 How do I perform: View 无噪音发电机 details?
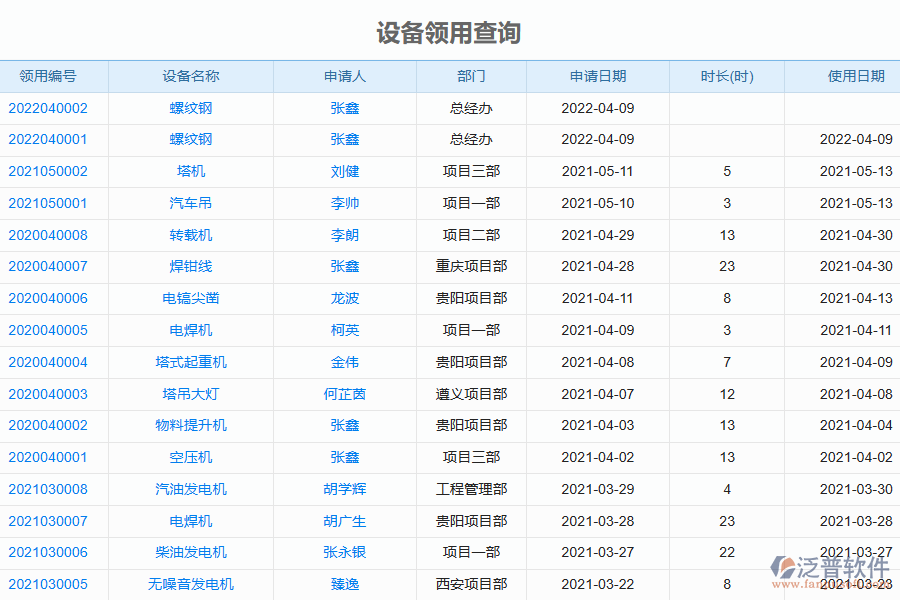(193, 584)
